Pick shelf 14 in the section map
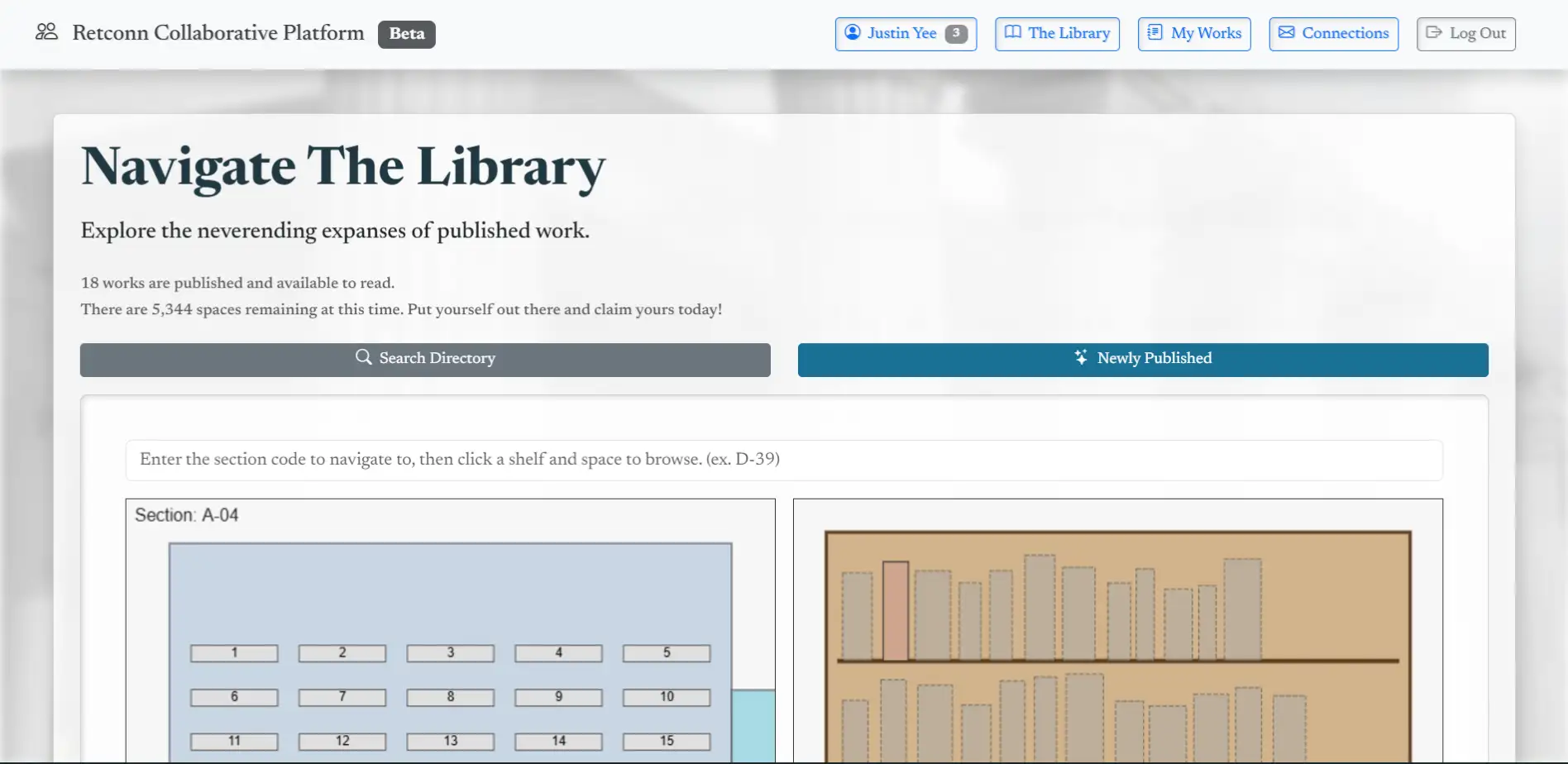1568x764 pixels. point(559,741)
